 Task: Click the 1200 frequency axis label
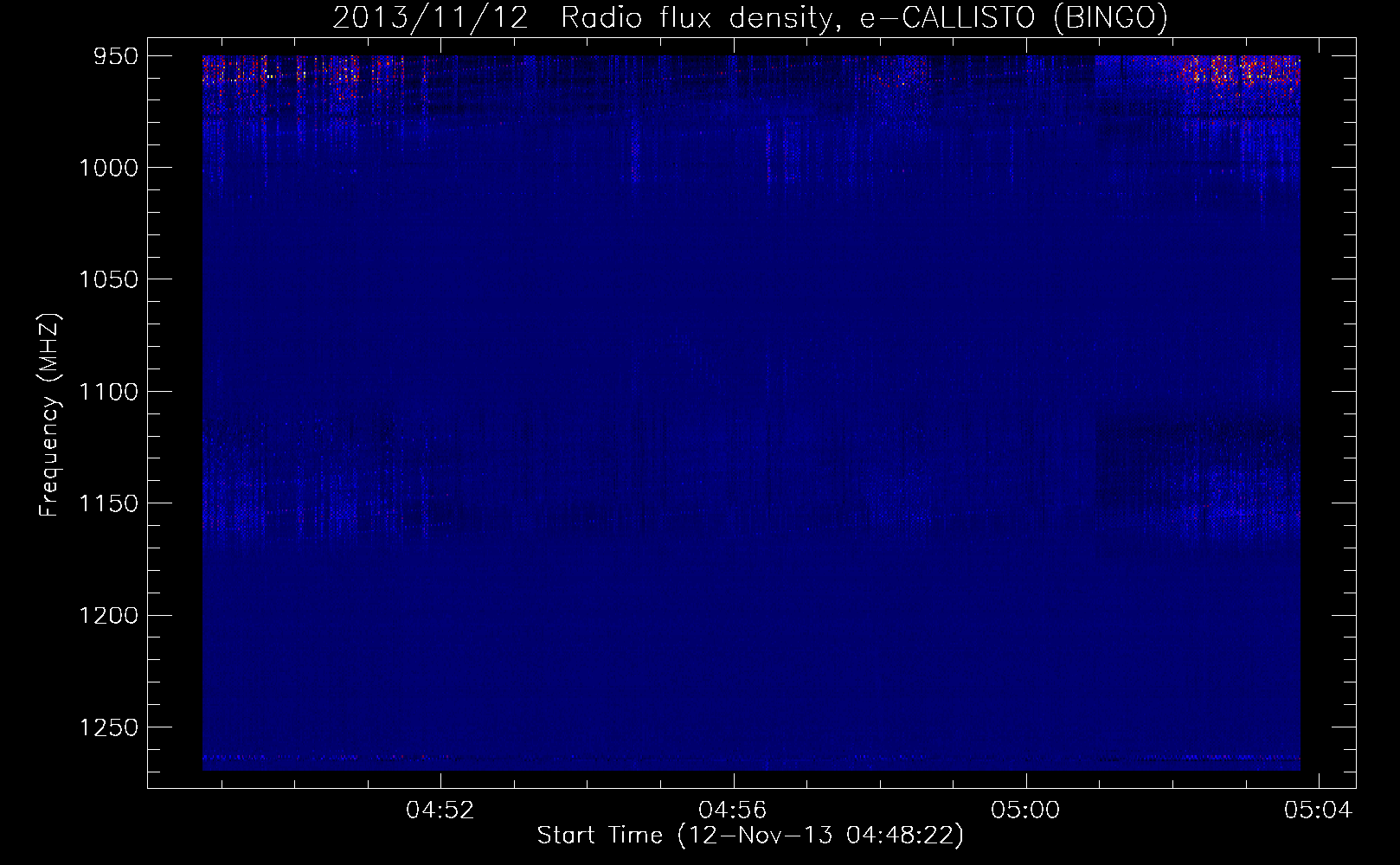[108, 615]
